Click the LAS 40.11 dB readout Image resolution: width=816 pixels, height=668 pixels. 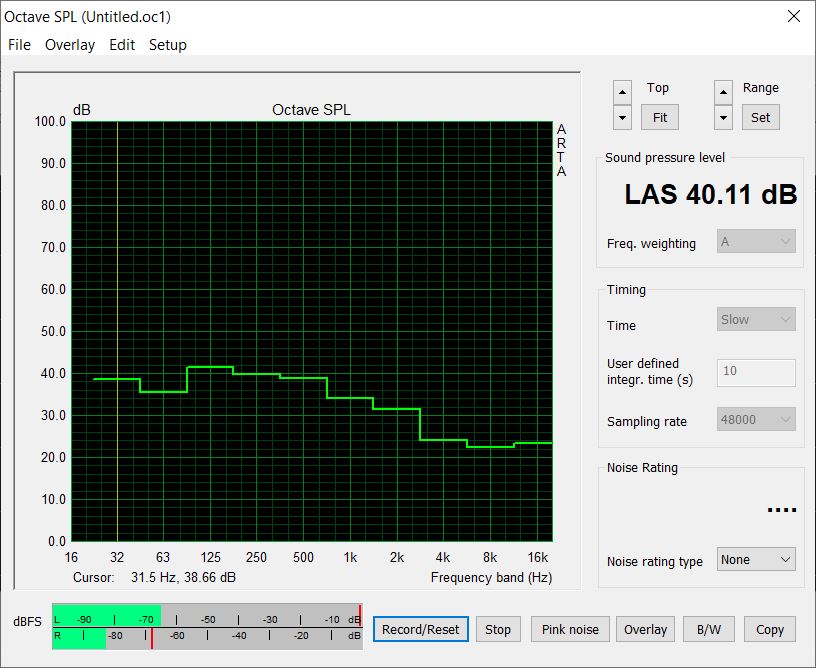pos(710,194)
